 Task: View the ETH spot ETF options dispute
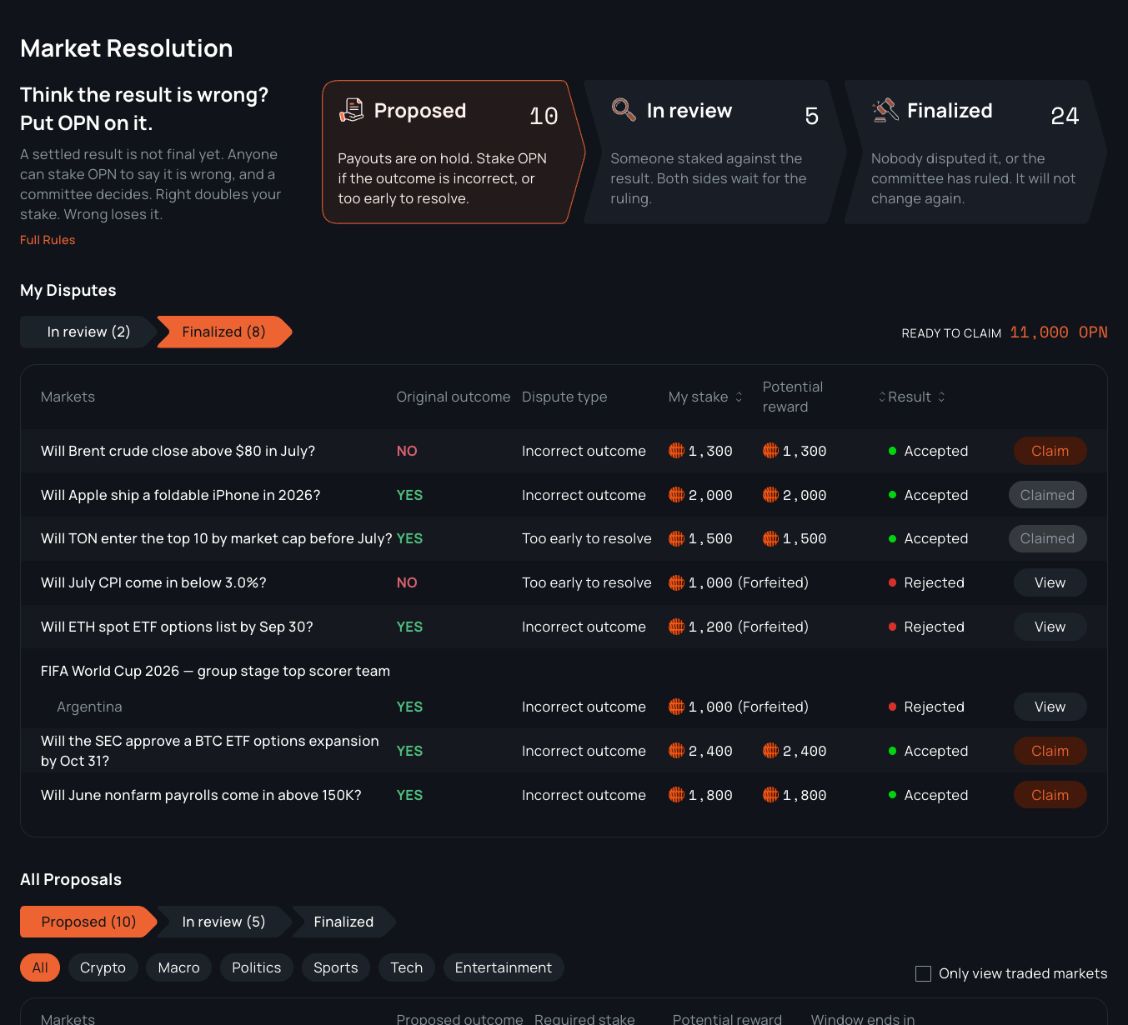point(1050,627)
